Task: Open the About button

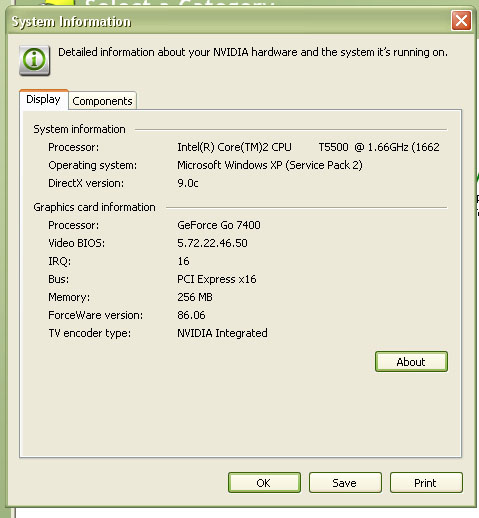Action: tap(411, 362)
